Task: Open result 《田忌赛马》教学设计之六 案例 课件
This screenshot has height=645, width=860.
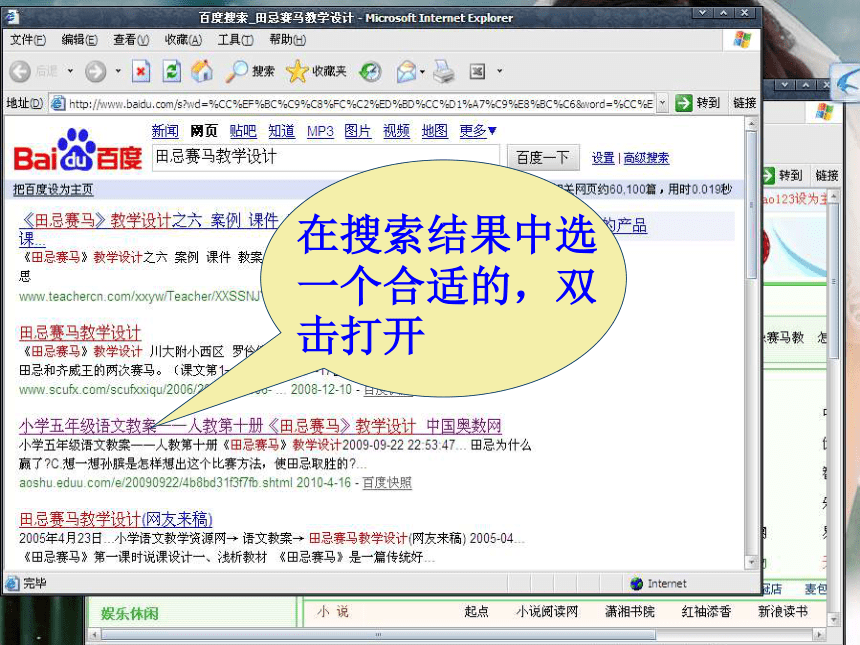Action: (x=149, y=220)
